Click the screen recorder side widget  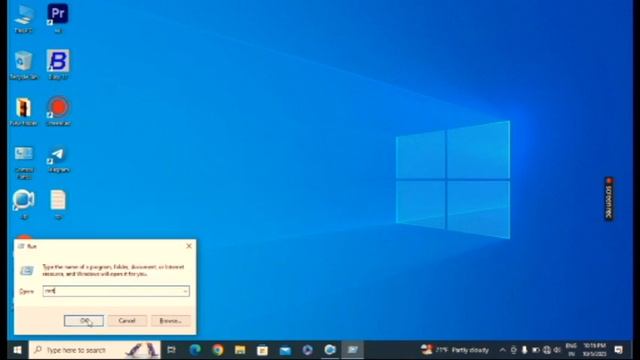609,199
